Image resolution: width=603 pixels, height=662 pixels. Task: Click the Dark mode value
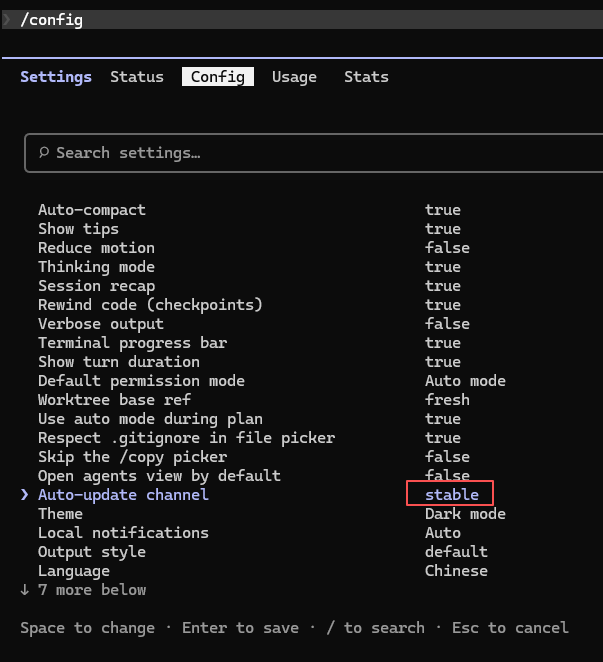465,514
